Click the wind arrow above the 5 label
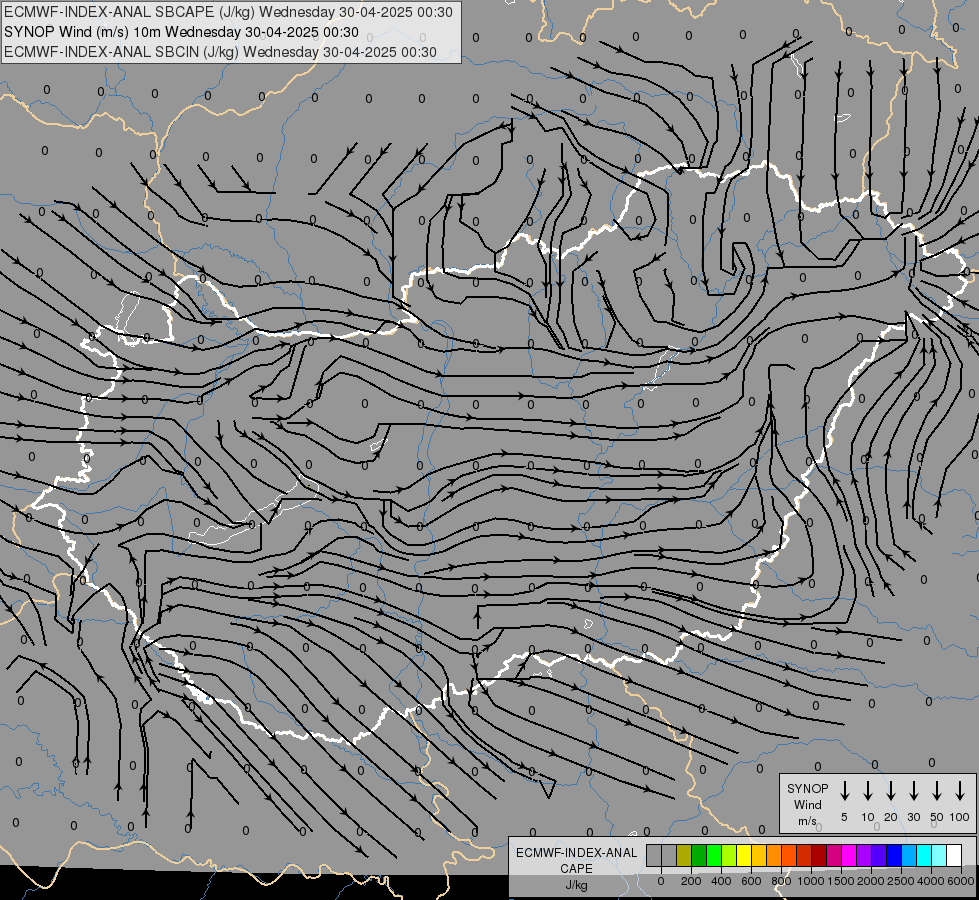 844,791
